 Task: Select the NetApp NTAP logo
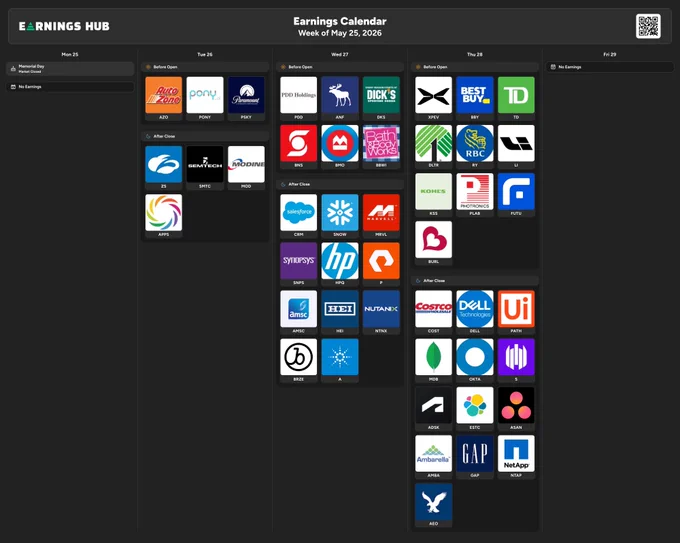pyautogui.click(x=516, y=453)
